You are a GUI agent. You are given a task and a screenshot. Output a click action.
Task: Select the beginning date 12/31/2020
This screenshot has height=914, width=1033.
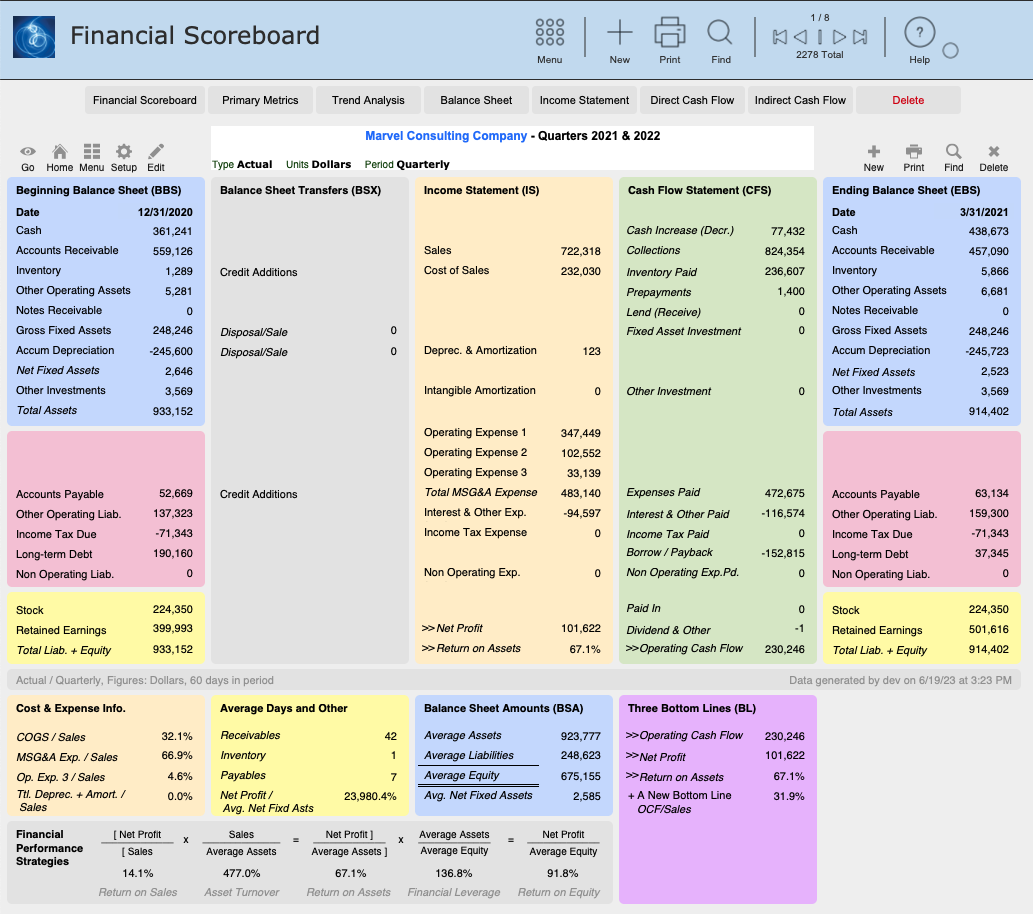pos(165,212)
